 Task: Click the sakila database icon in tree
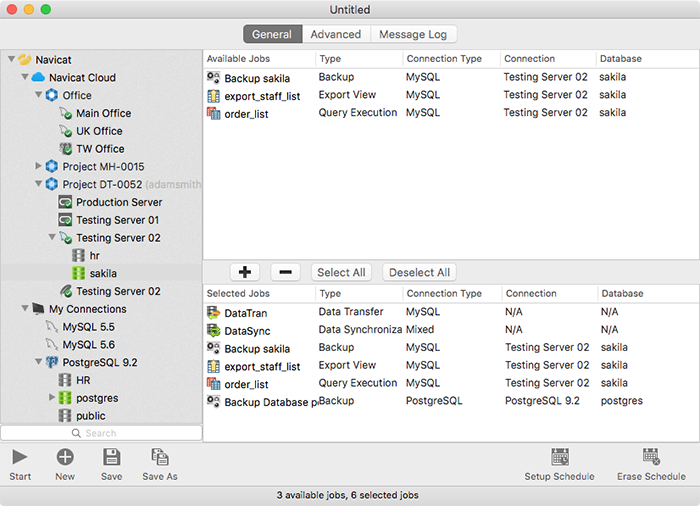pyautogui.click(x=79, y=273)
